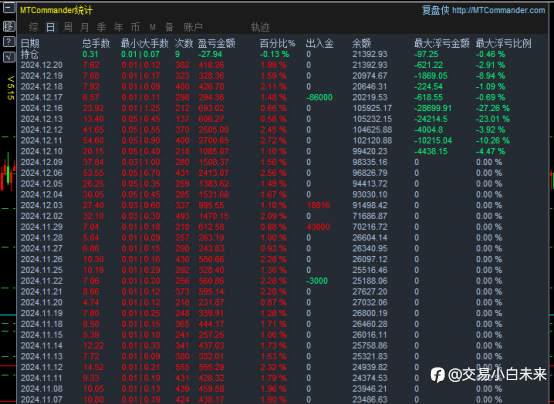Open the 备 tab
The image size is (554, 404).
coord(170,27)
